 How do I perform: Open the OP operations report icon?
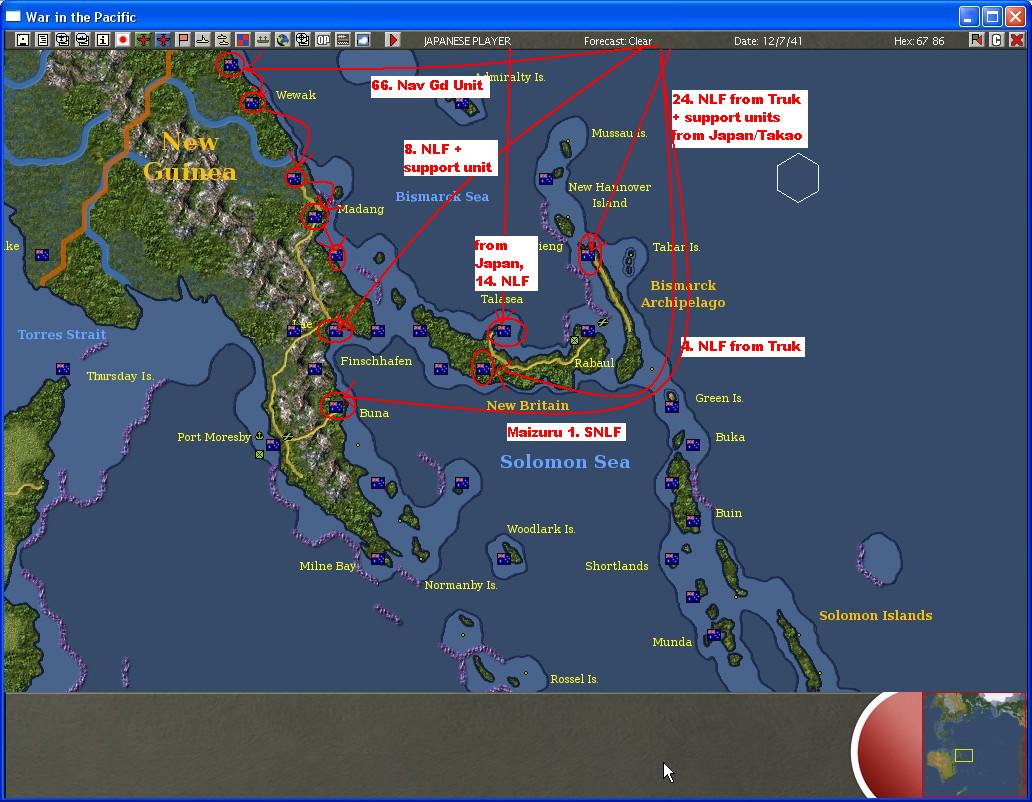322,40
